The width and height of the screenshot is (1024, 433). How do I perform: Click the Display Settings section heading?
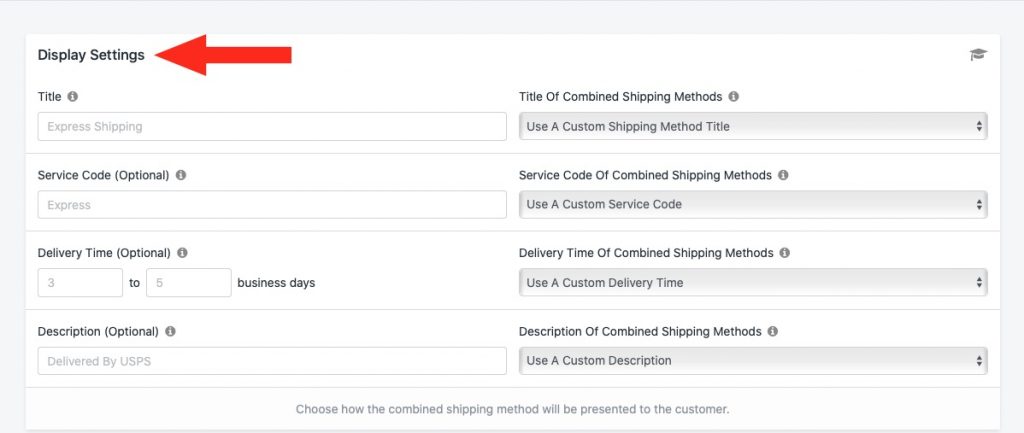(x=91, y=55)
